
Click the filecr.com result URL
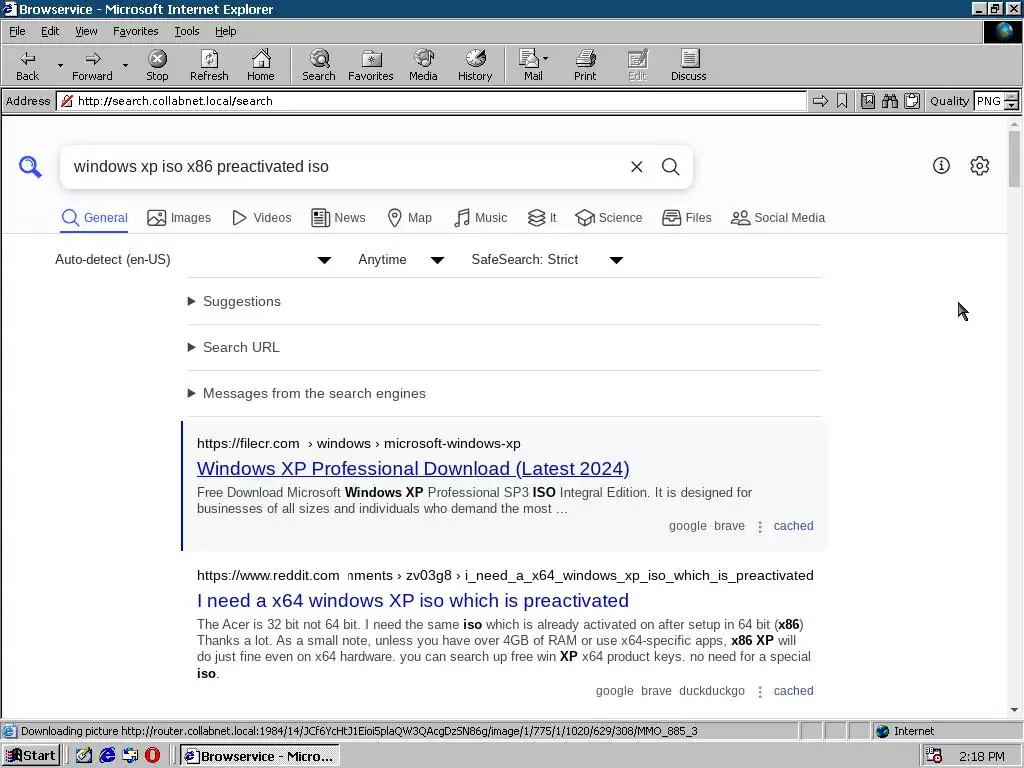pos(359,443)
